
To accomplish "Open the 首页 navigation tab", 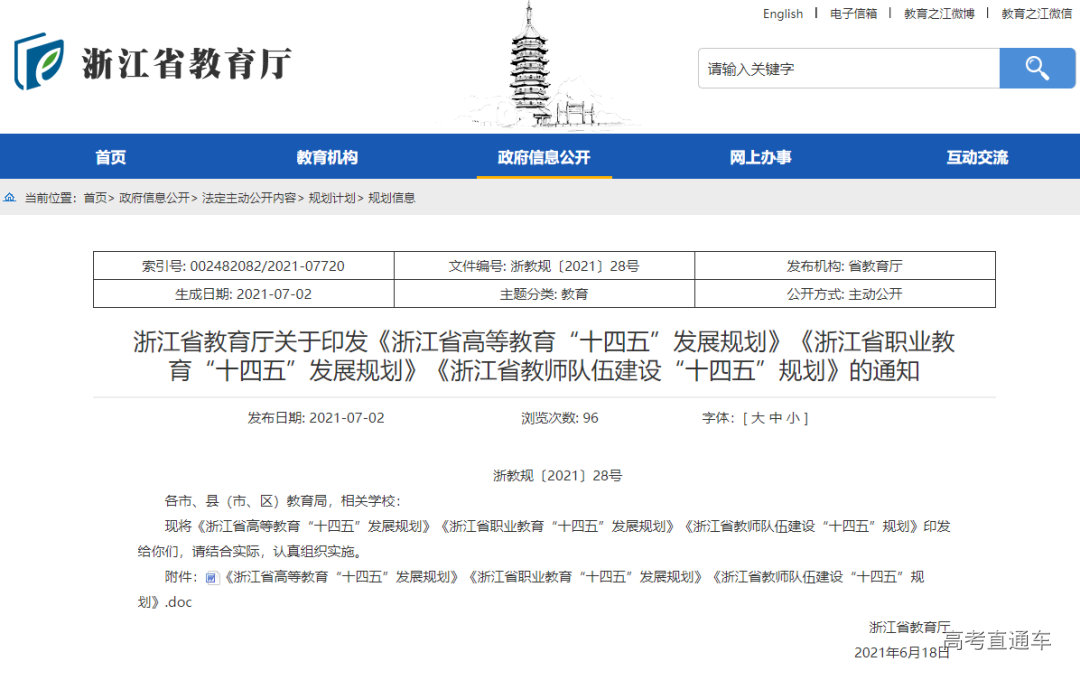I will tap(108, 156).
